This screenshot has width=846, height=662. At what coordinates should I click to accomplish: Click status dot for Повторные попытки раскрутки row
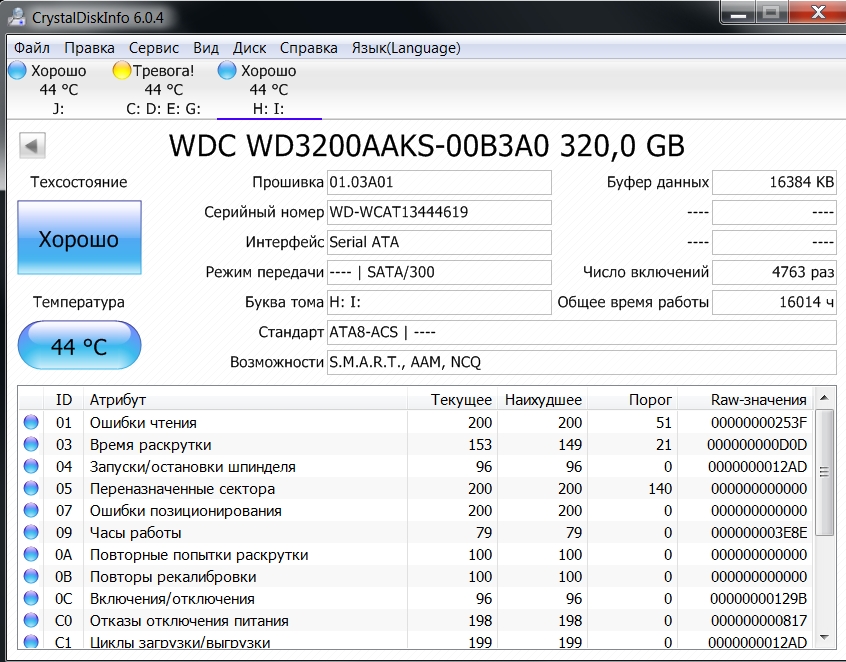tap(31, 554)
